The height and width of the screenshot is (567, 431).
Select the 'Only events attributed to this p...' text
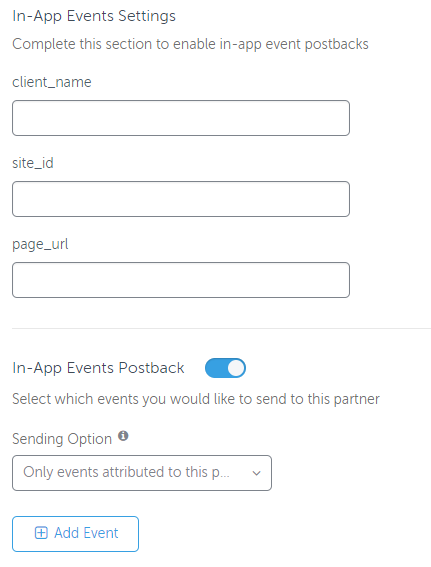126,472
